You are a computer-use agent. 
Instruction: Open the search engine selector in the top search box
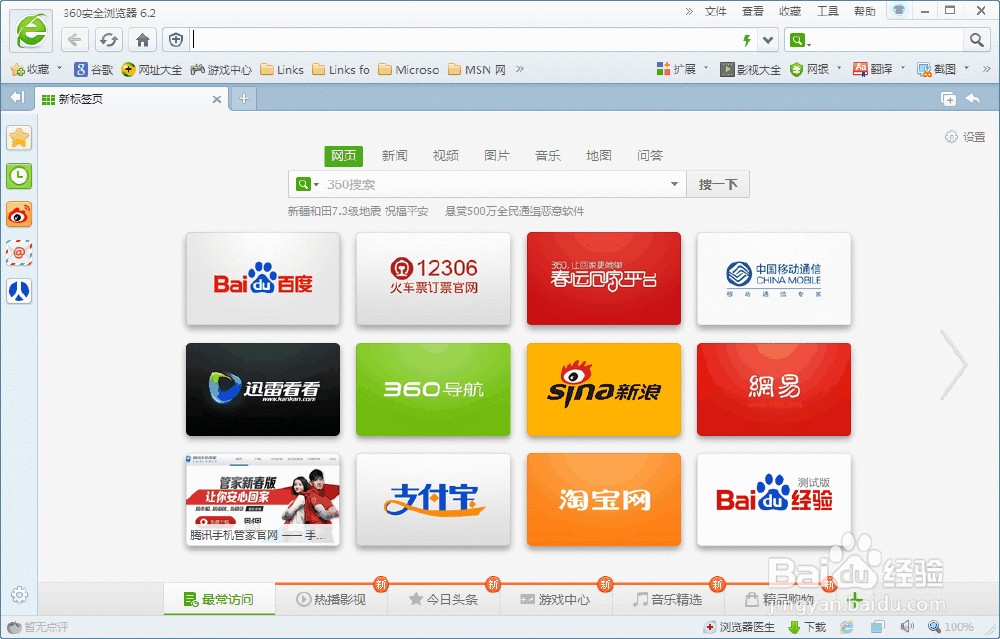[800, 41]
